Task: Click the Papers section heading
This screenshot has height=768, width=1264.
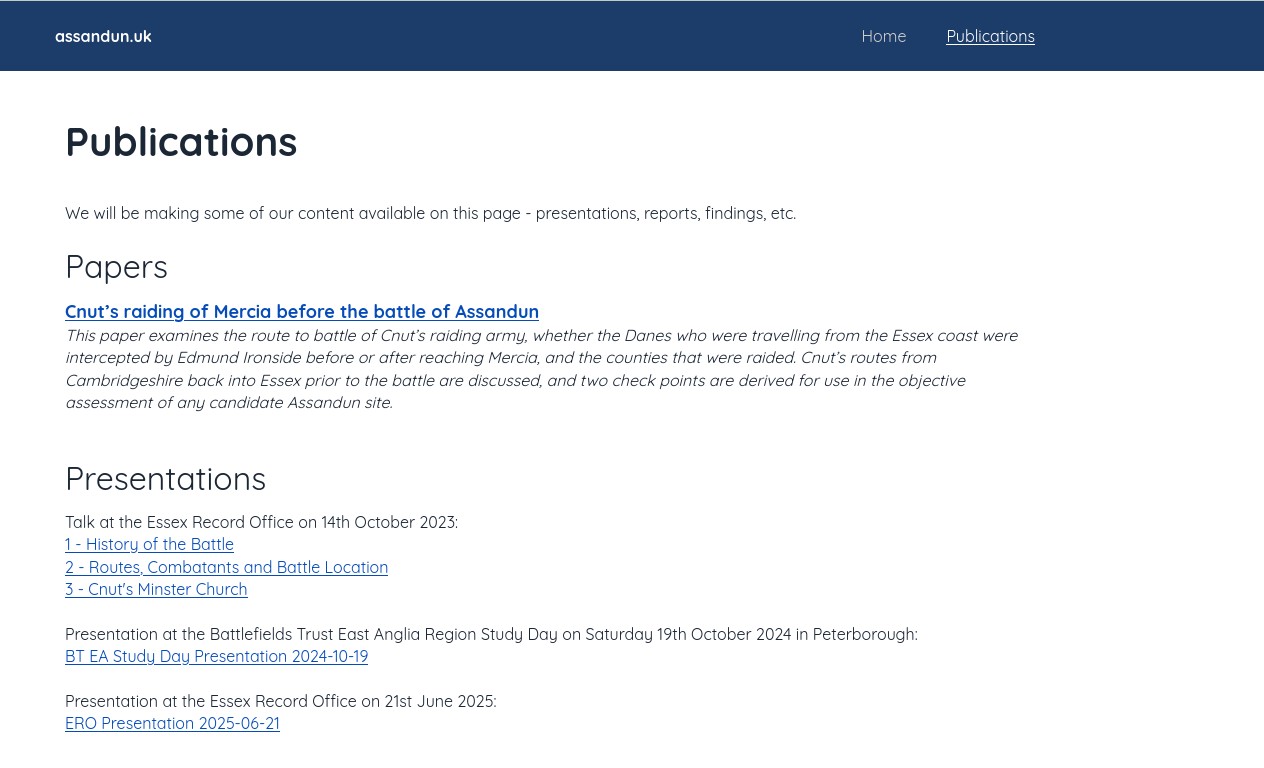Action: point(116,267)
